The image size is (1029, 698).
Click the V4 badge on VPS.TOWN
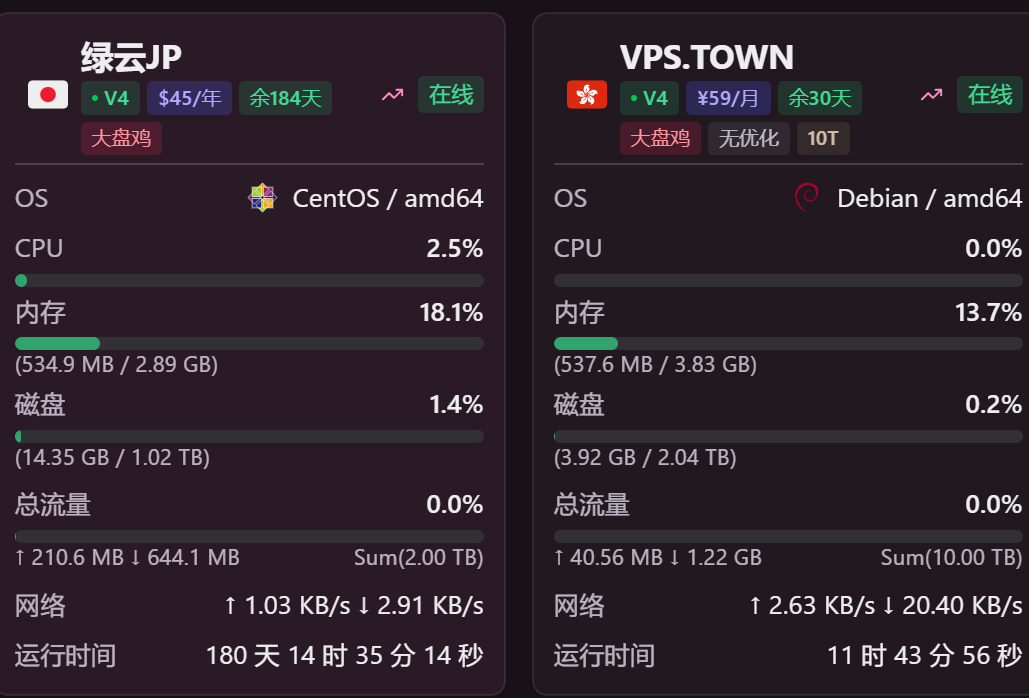tap(649, 98)
